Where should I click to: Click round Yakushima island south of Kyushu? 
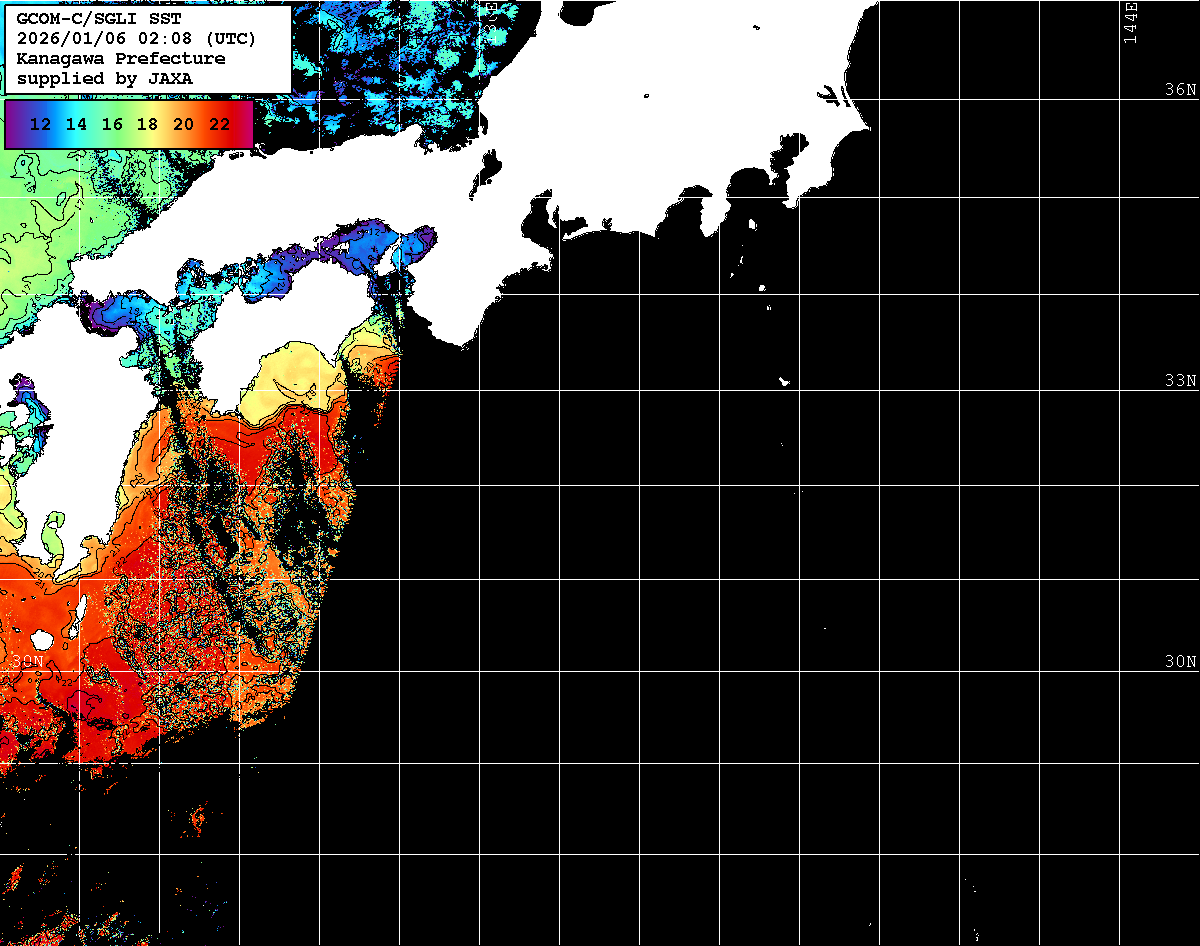coord(41,639)
